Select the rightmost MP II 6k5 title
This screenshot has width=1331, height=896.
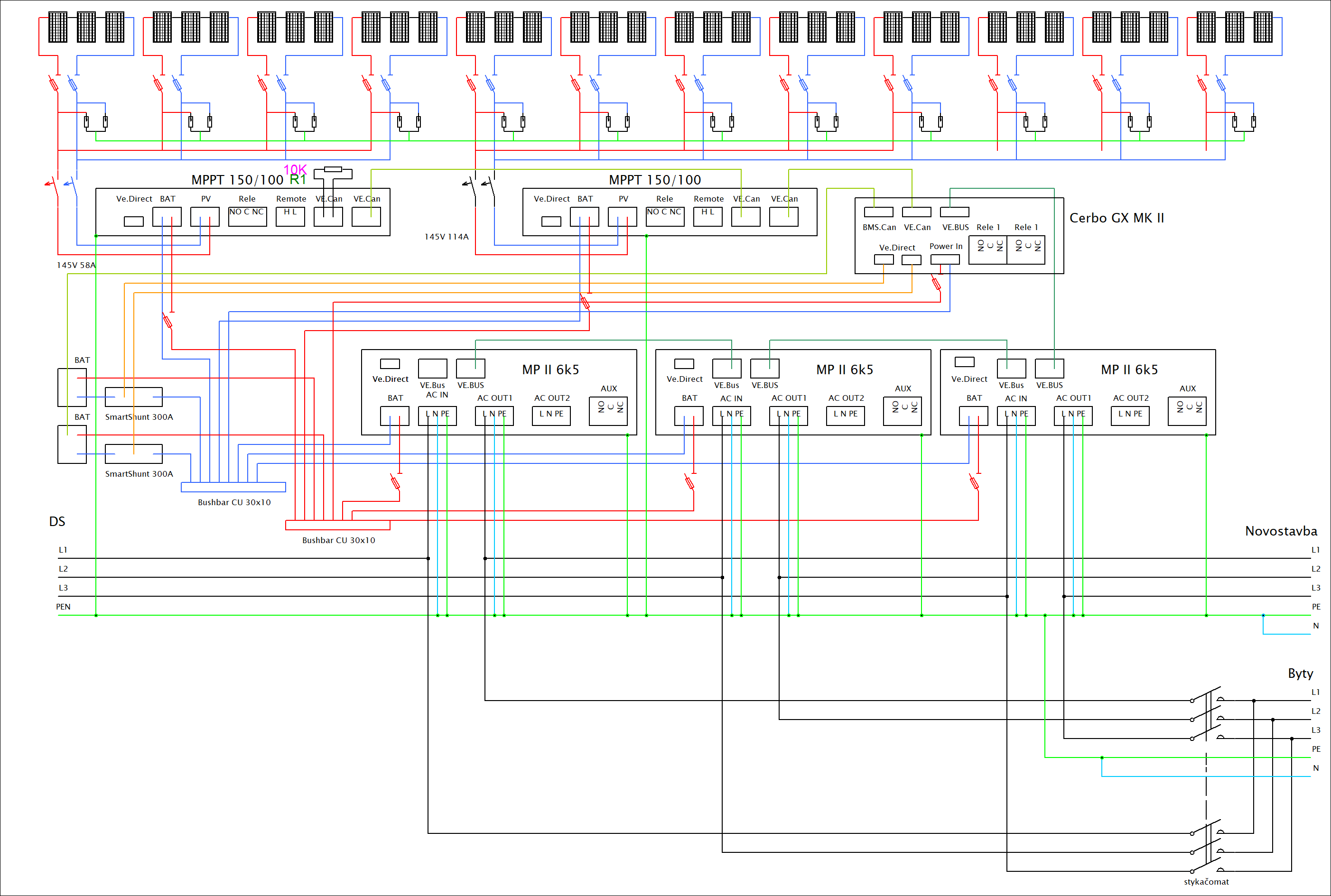pyautogui.click(x=1129, y=369)
